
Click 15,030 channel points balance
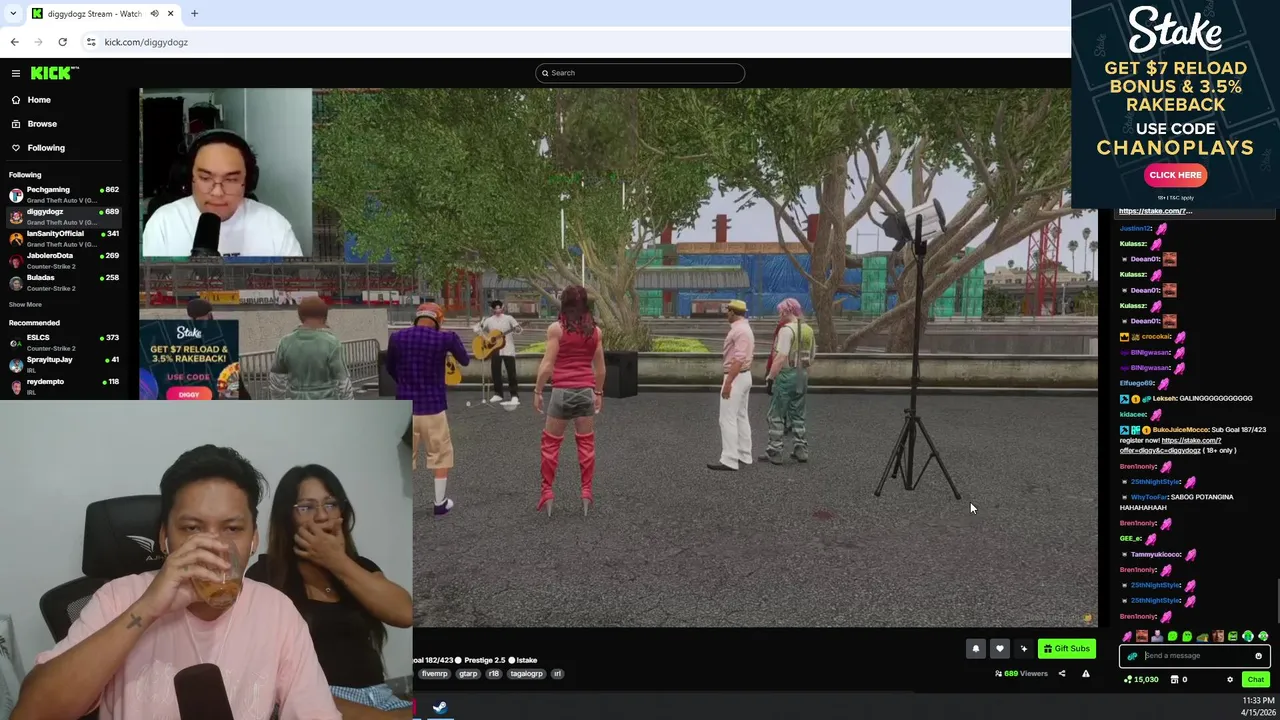(x=1141, y=680)
